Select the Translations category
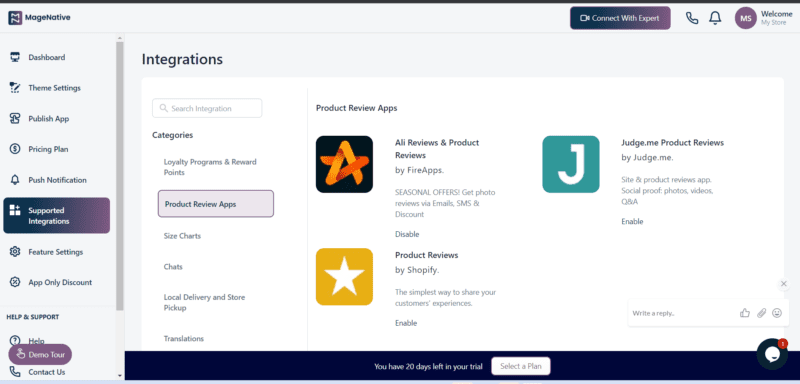 [184, 339]
